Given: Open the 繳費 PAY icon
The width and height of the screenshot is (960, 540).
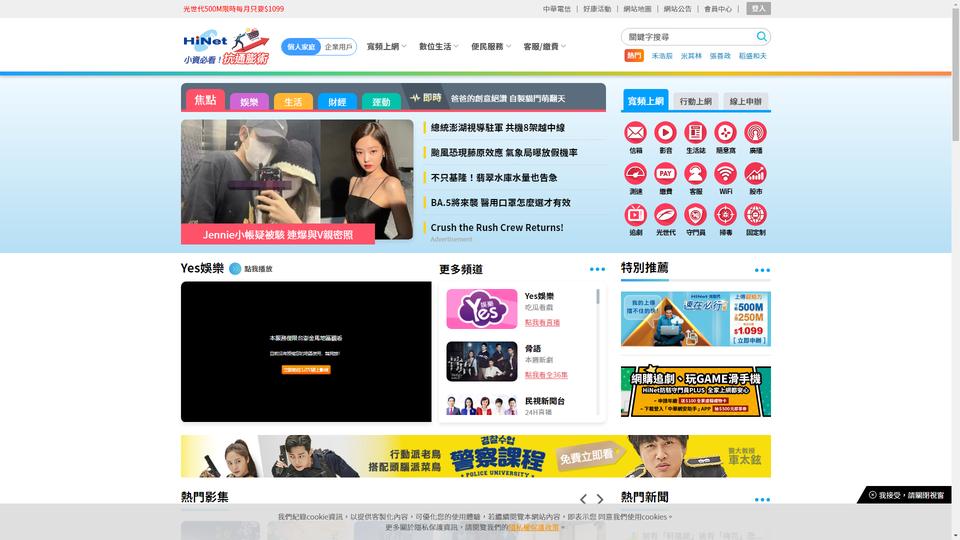Looking at the screenshot, I should pyautogui.click(x=666, y=174).
